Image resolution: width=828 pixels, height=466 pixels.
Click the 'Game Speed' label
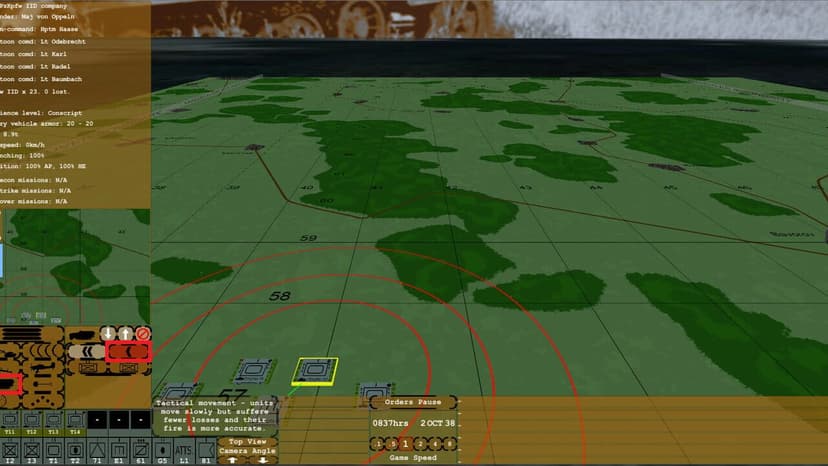click(413, 458)
